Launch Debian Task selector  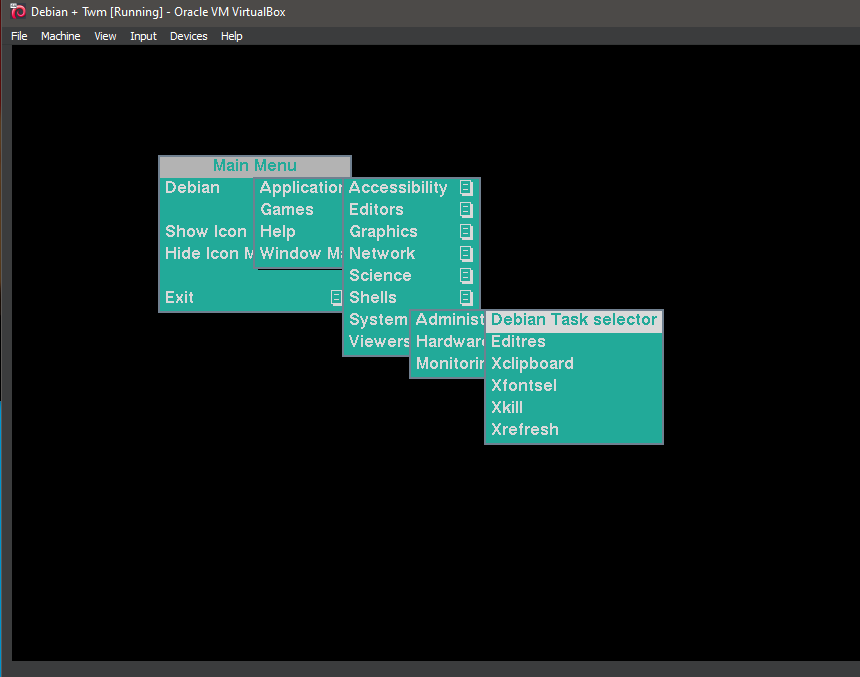coord(573,320)
